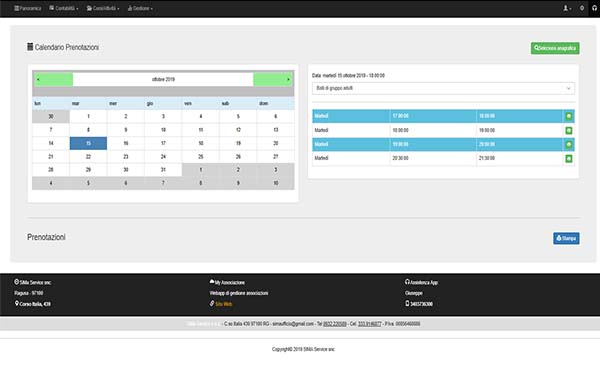Click green icon in third Martedì row
600x376 pixels.
(x=569, y=145)
